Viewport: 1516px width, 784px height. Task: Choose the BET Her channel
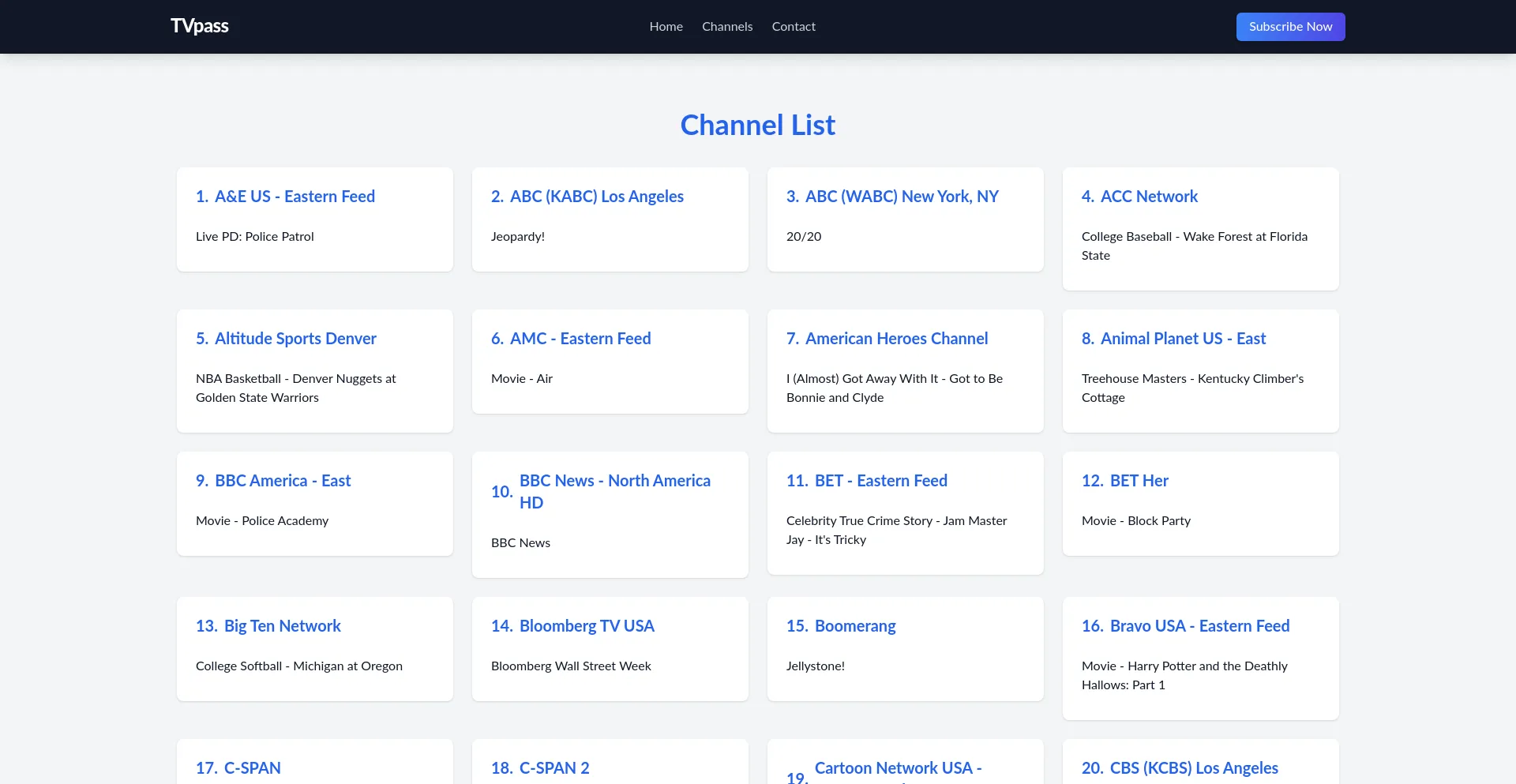click(x=1139, y=481)
